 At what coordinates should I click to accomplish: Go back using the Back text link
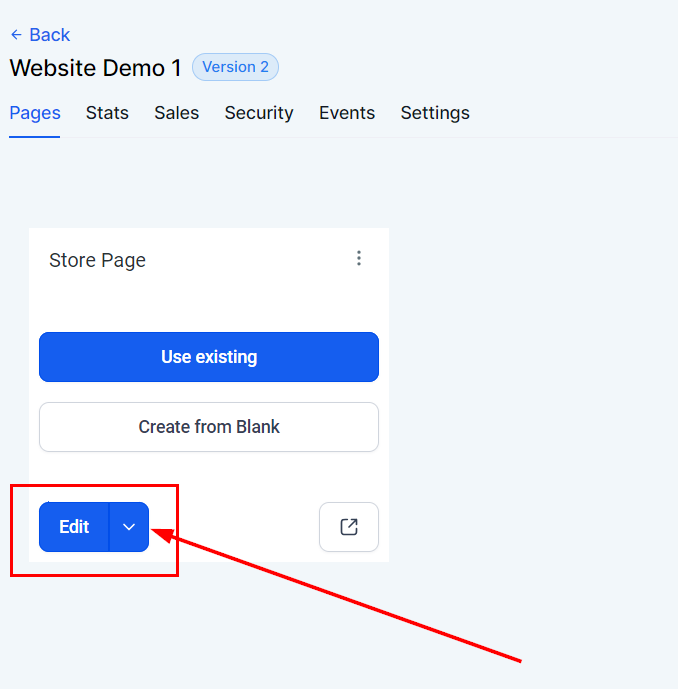point(49,35)
